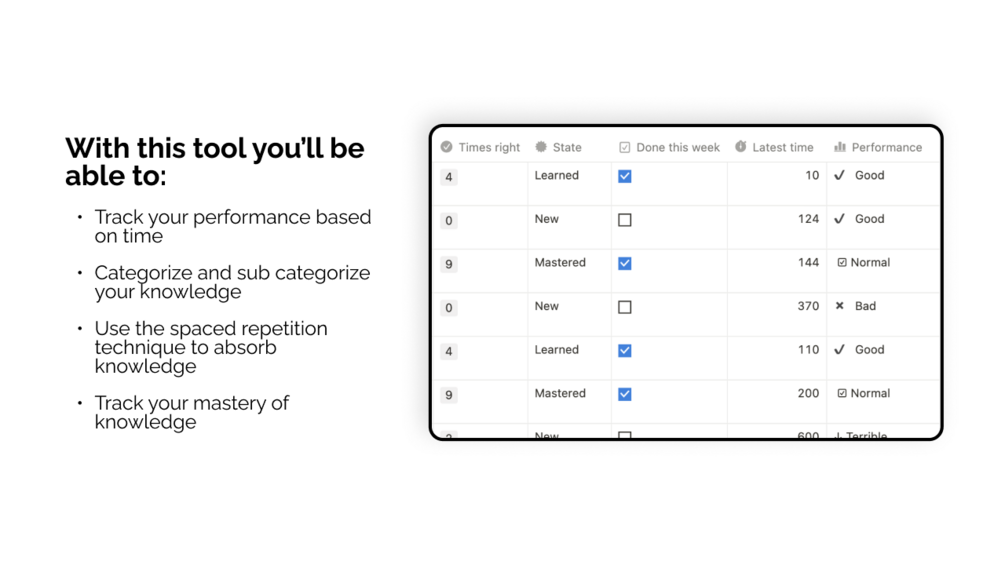Image resolution: width=1005 pixels, height=565 pixels.
Task: Click the Mastered state in the 144 row
Action: click(560, 263)
